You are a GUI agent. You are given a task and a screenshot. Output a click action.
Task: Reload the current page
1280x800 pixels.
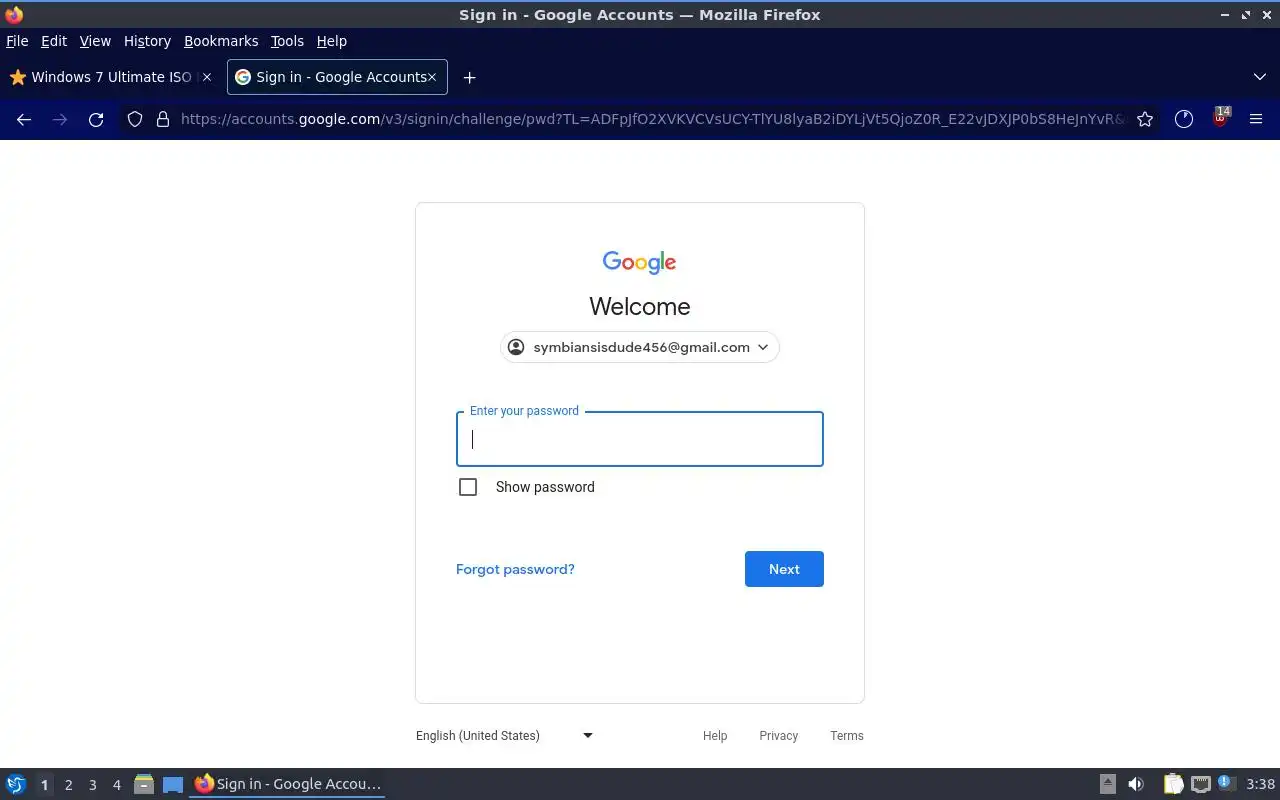(96, 119)
